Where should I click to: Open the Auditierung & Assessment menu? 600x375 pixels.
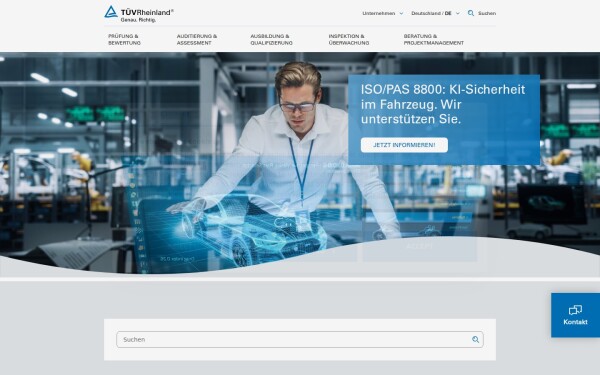point(197,39)
